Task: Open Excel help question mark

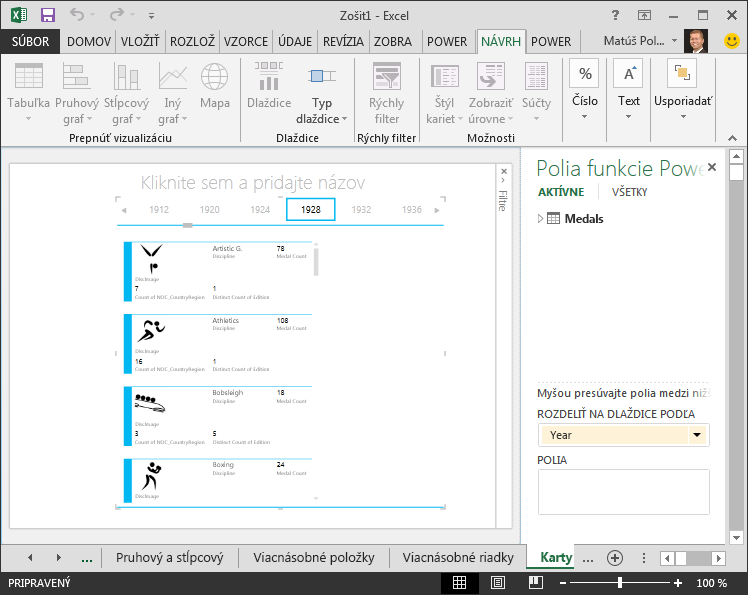Action: [x=615, y=15]
